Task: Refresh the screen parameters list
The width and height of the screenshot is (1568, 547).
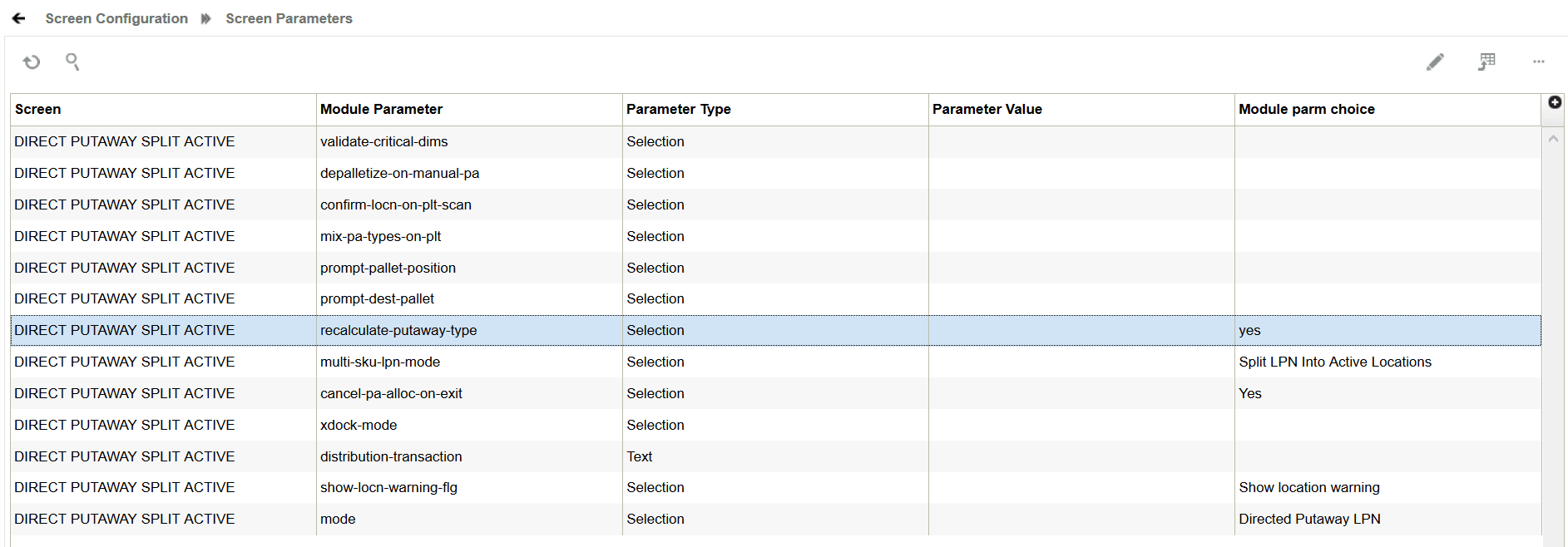Action: 32,62
